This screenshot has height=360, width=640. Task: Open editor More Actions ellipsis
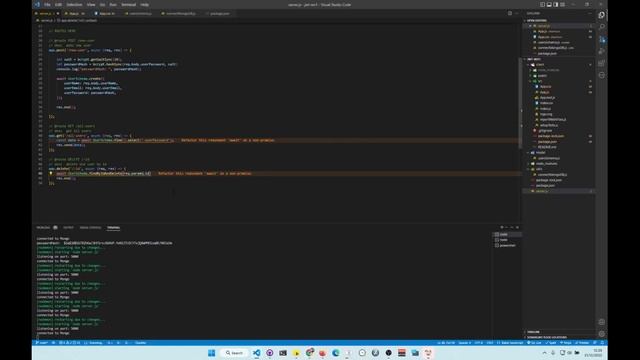[516, 13]
